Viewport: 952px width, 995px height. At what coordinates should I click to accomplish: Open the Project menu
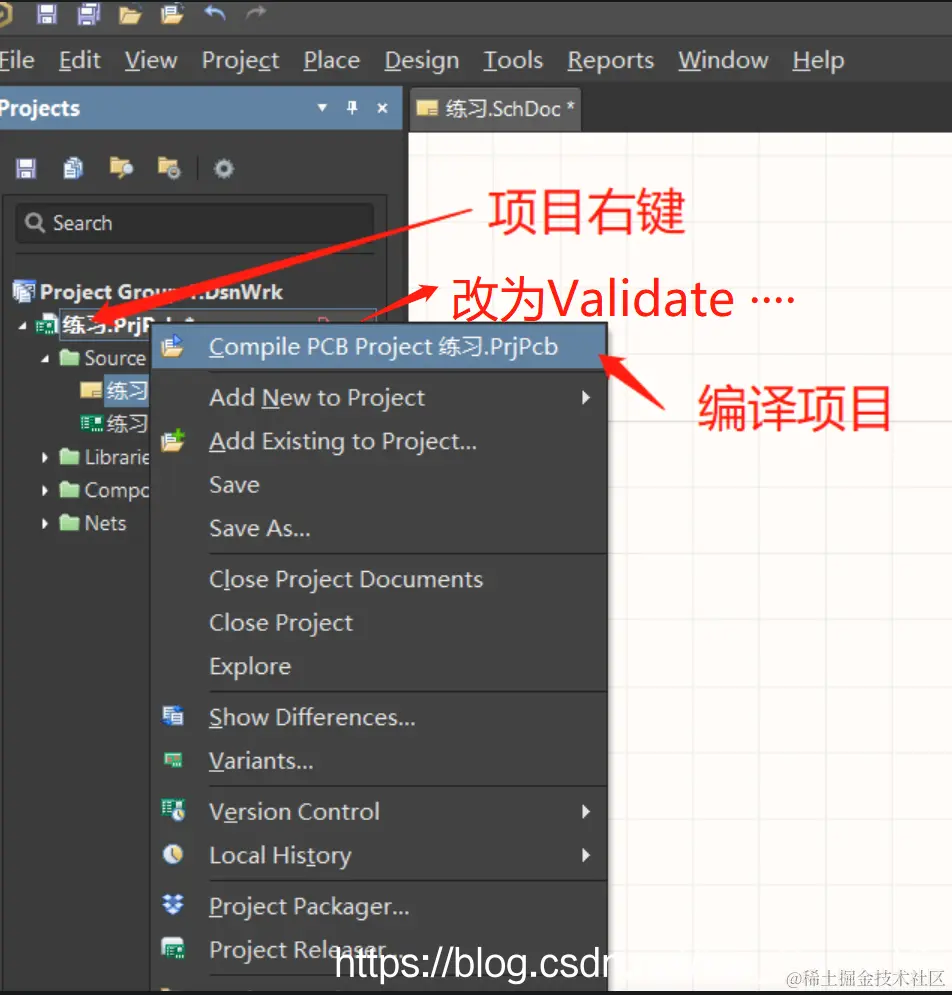[241, 61]
